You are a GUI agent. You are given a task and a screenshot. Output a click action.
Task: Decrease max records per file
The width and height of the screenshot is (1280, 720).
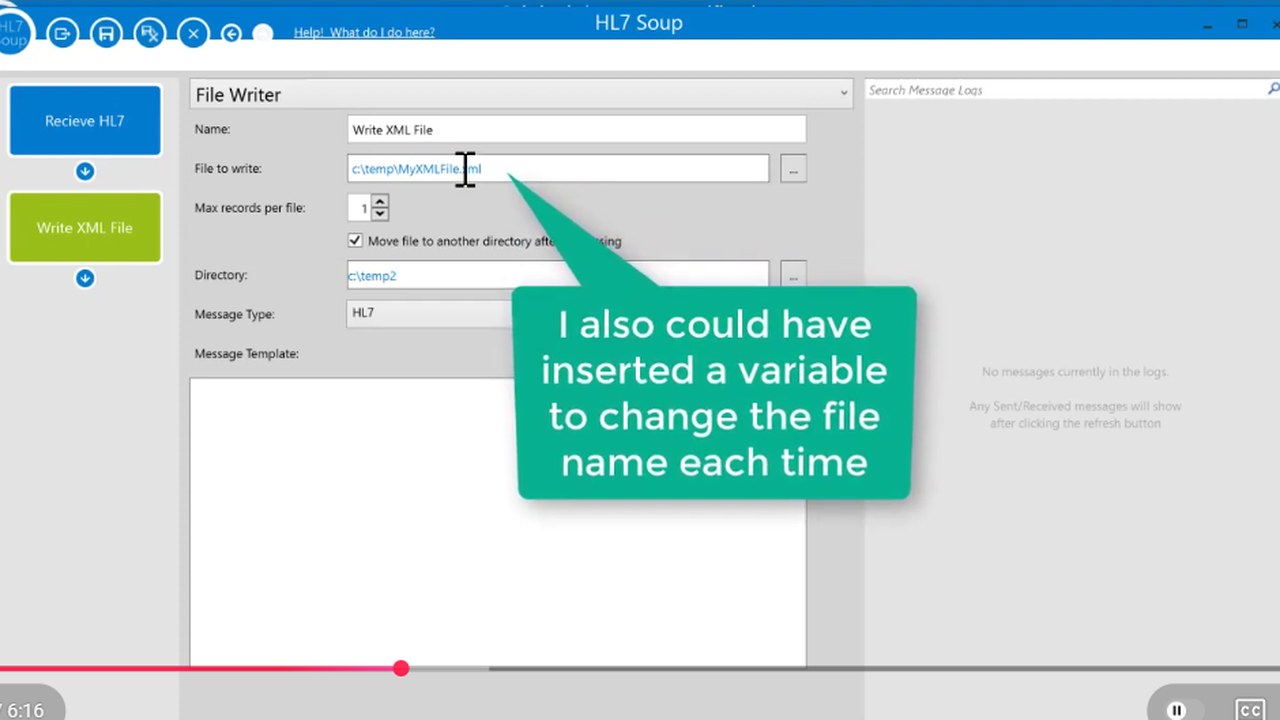[379, 214]
